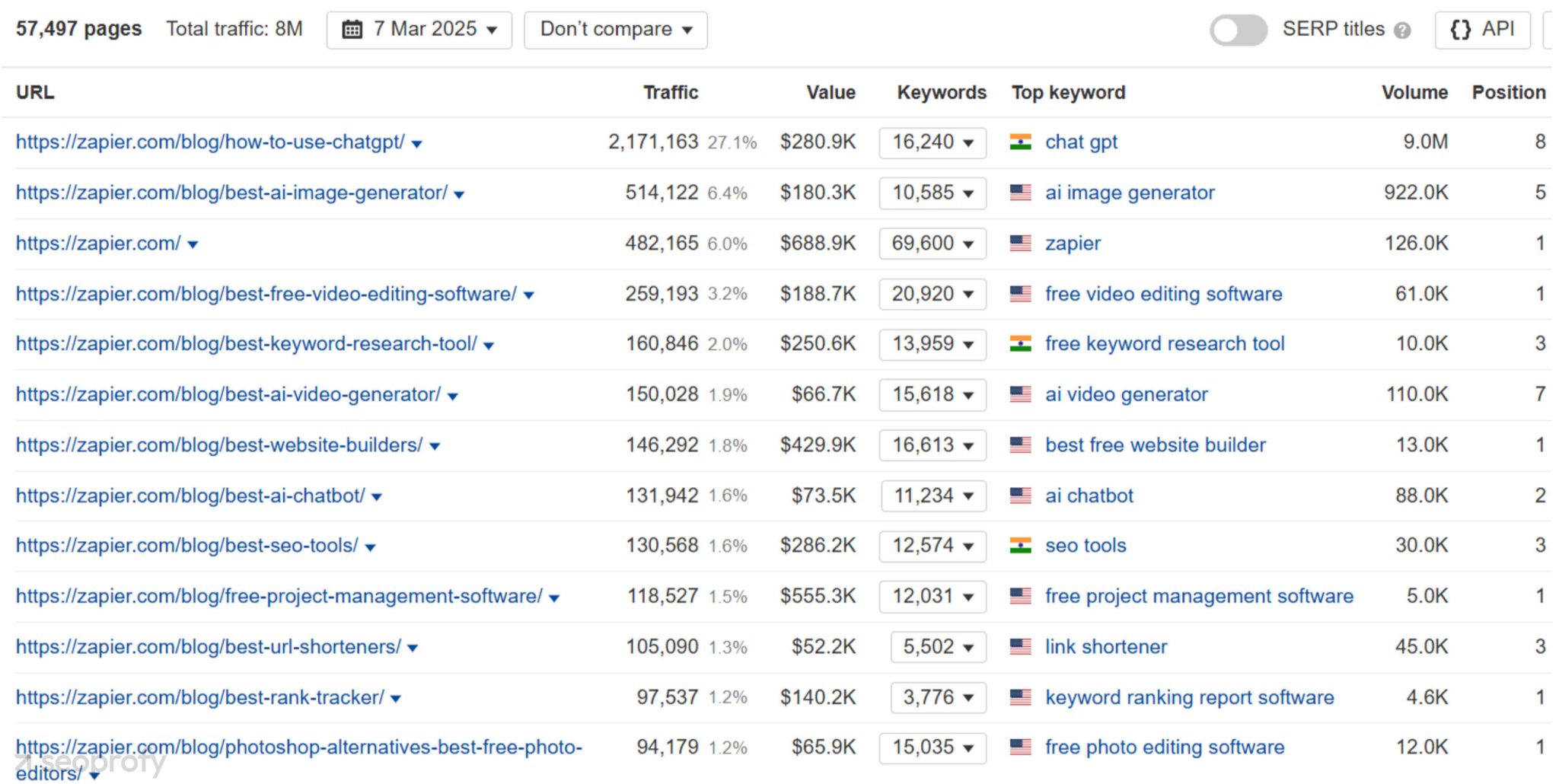Open the 11,234 keywords dropdown
The image size is (1559, 784).
pyautogui.click(x=933, y=496)
